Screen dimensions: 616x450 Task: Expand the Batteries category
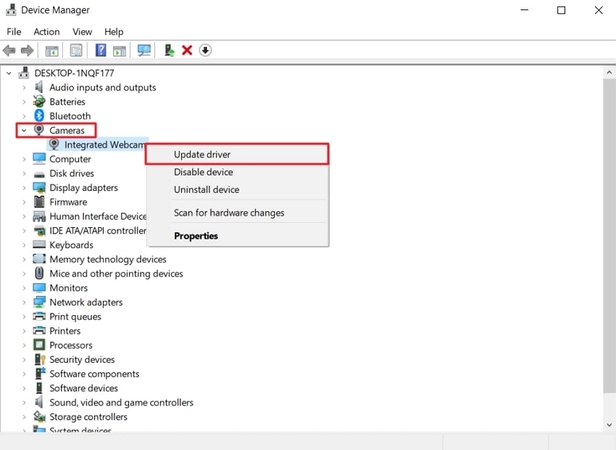[24, 102]
